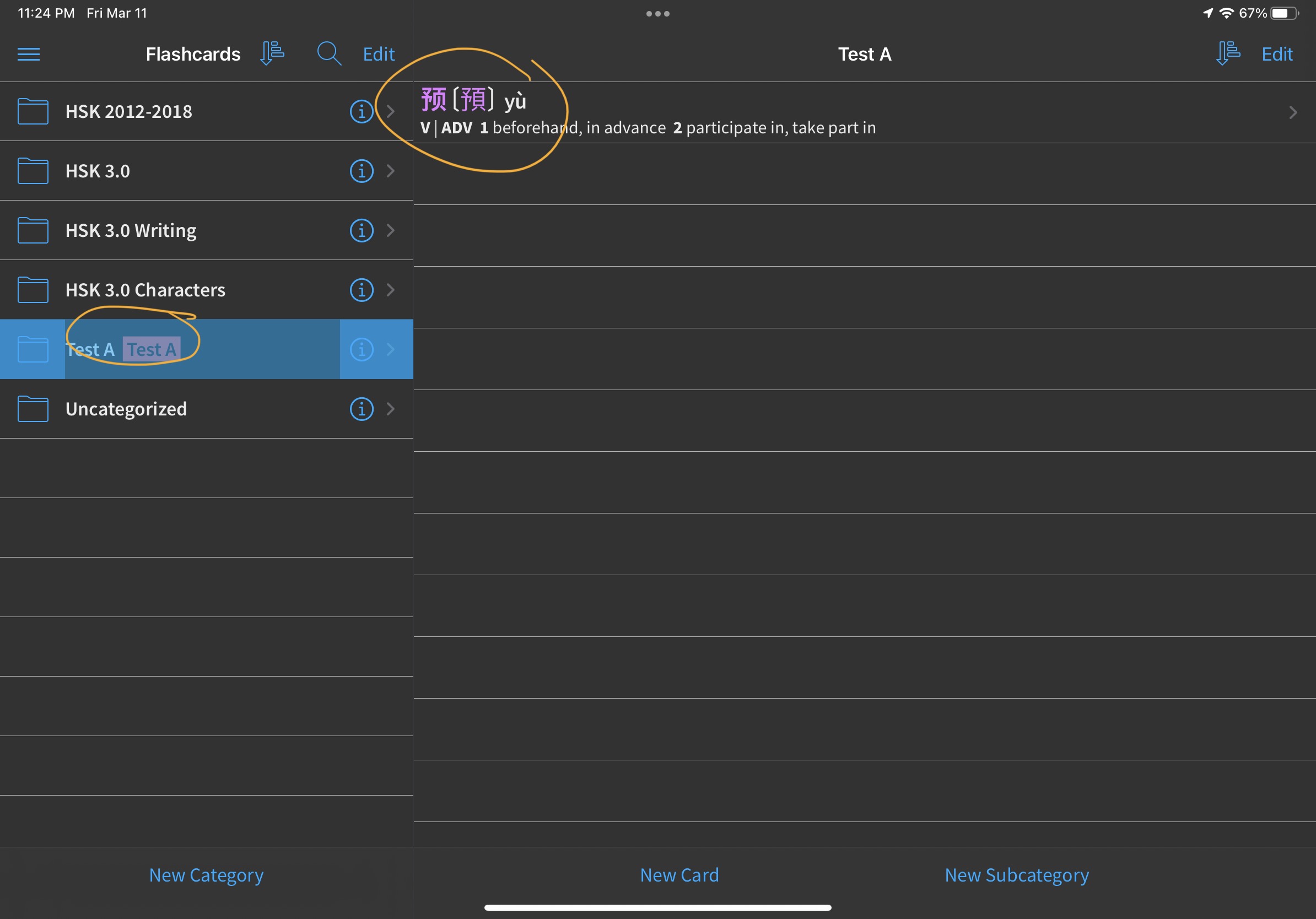
Task: Show info for HSK 3.0 category
Action: [361, 171]
